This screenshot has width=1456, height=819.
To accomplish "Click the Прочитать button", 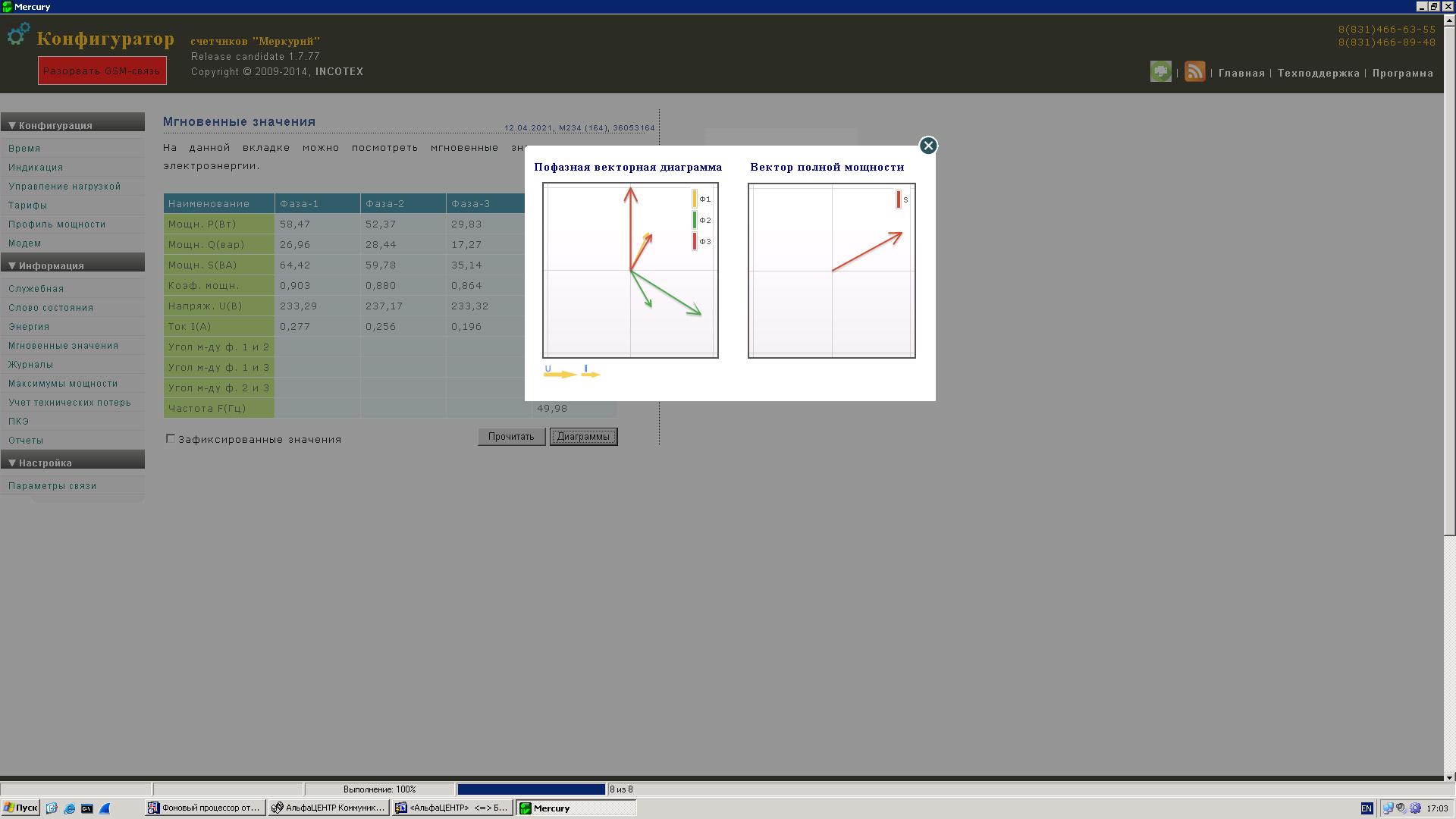I will tap(511, 437).
